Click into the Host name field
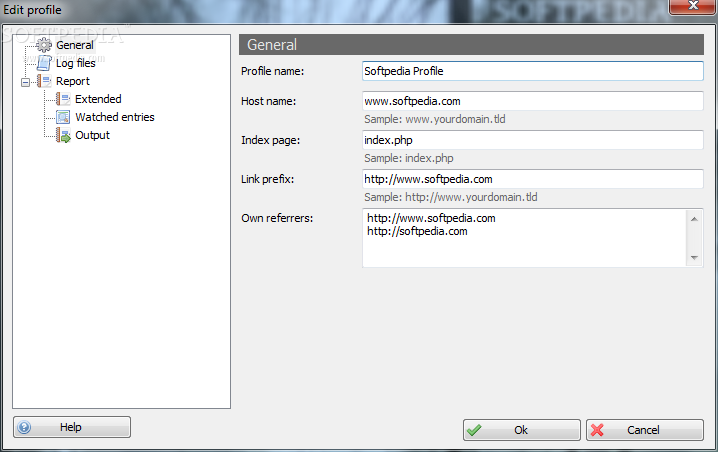 533,101
